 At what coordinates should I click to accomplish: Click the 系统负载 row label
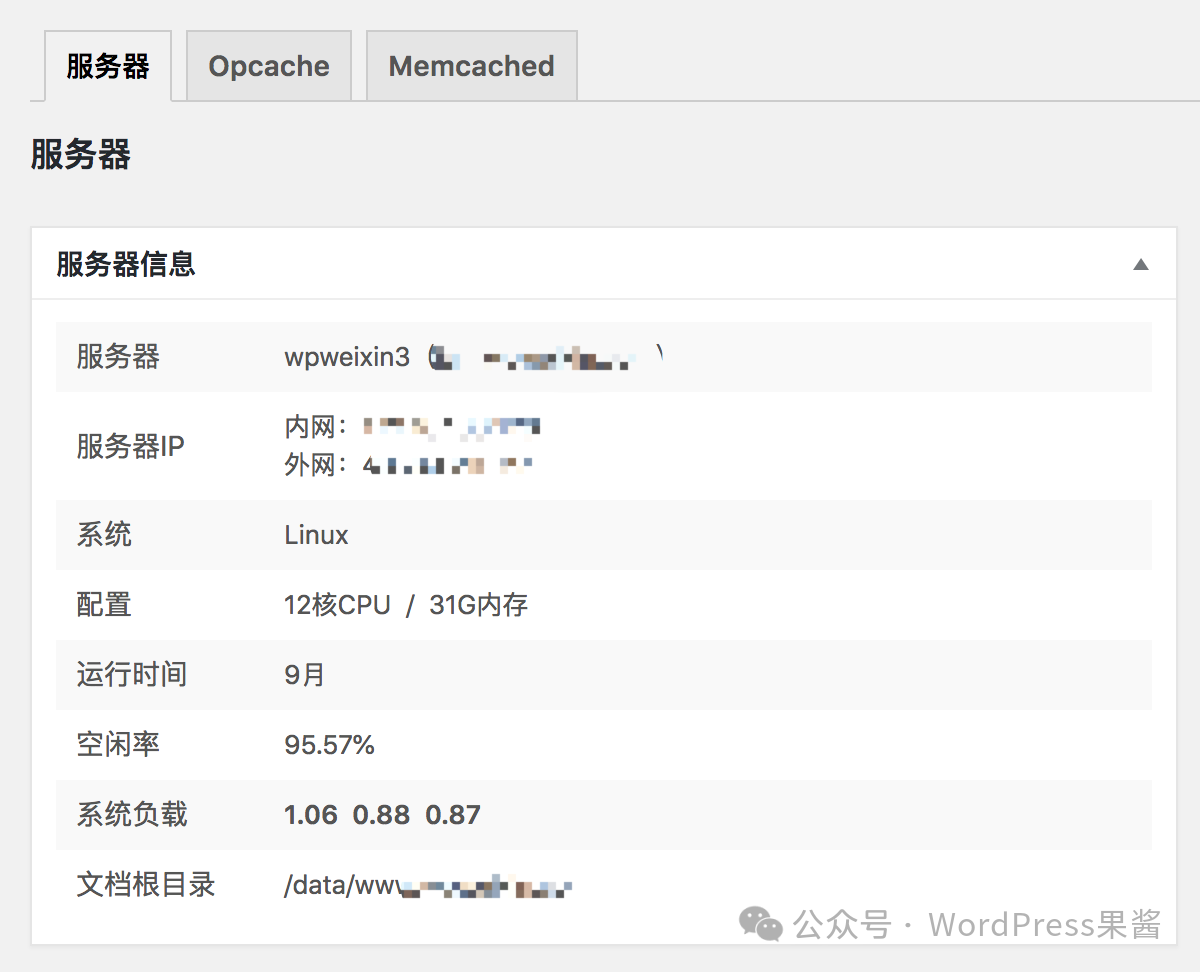click(132, 814)
